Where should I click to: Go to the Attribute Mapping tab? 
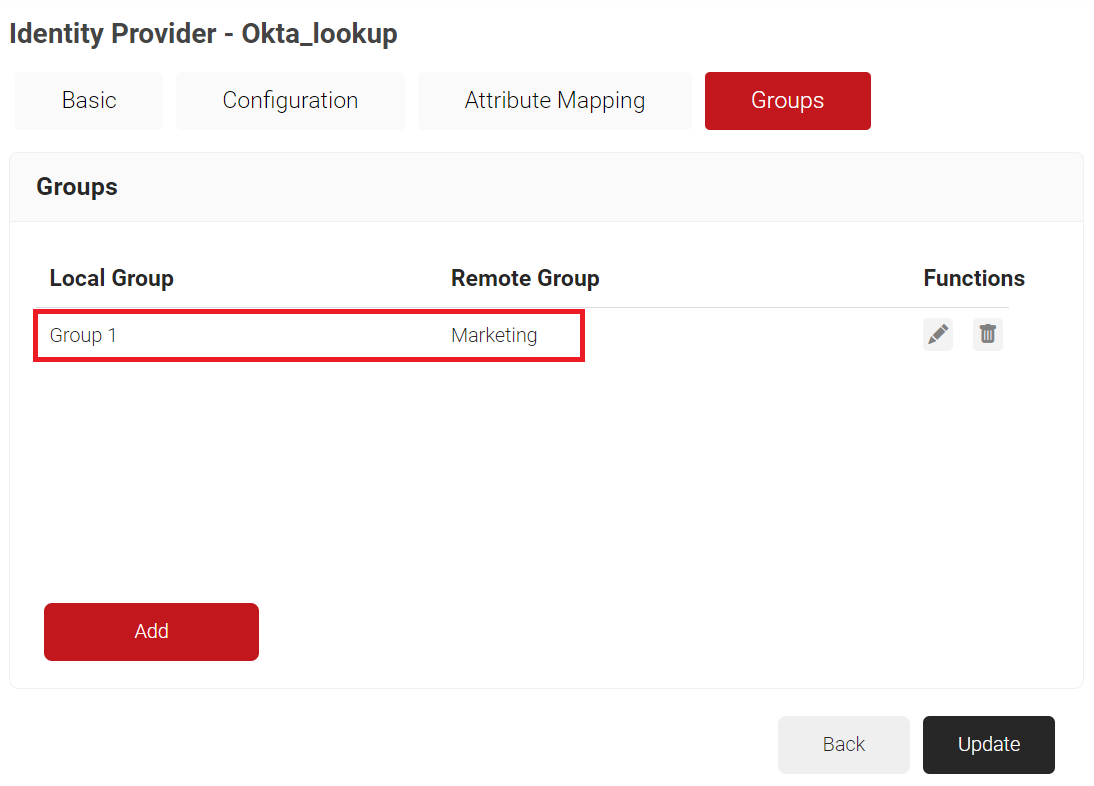[x=554, y=101]
